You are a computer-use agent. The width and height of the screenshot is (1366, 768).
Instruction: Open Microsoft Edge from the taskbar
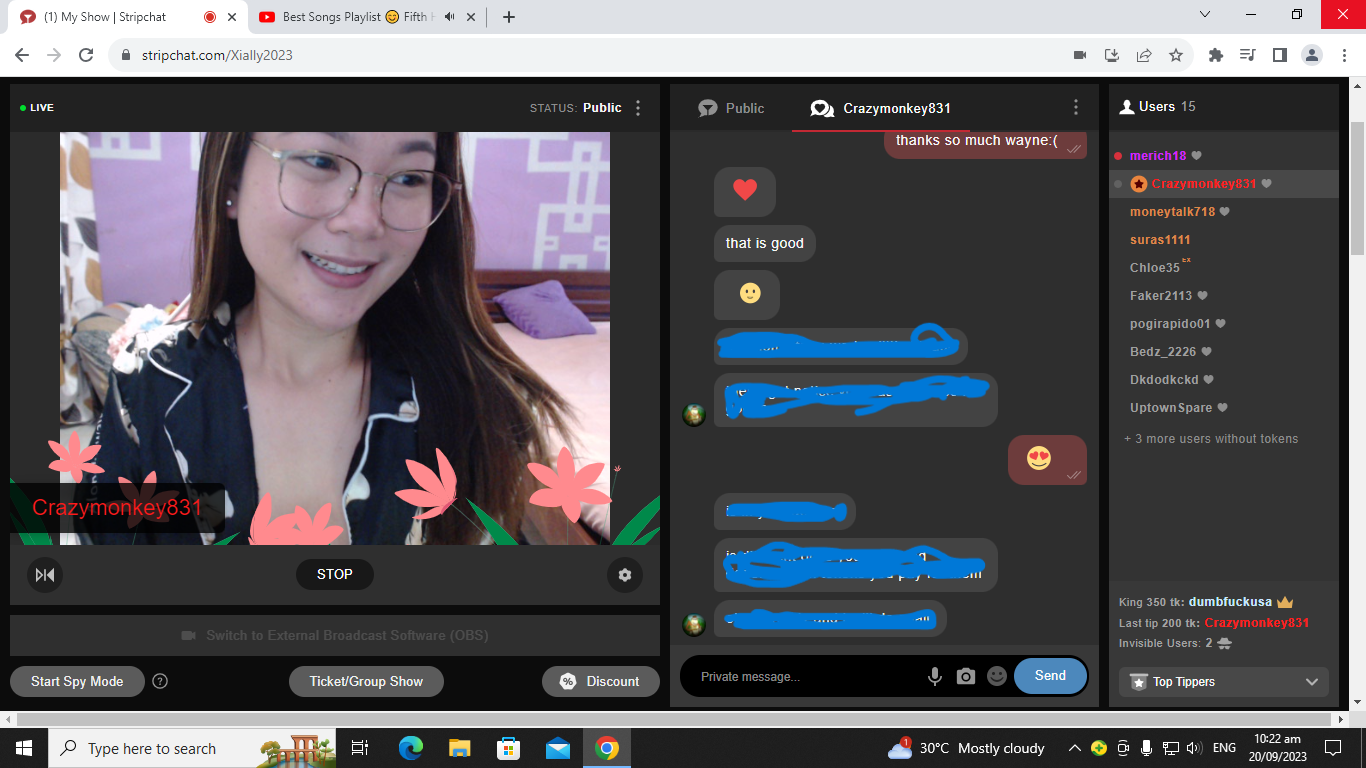point(411,748)
